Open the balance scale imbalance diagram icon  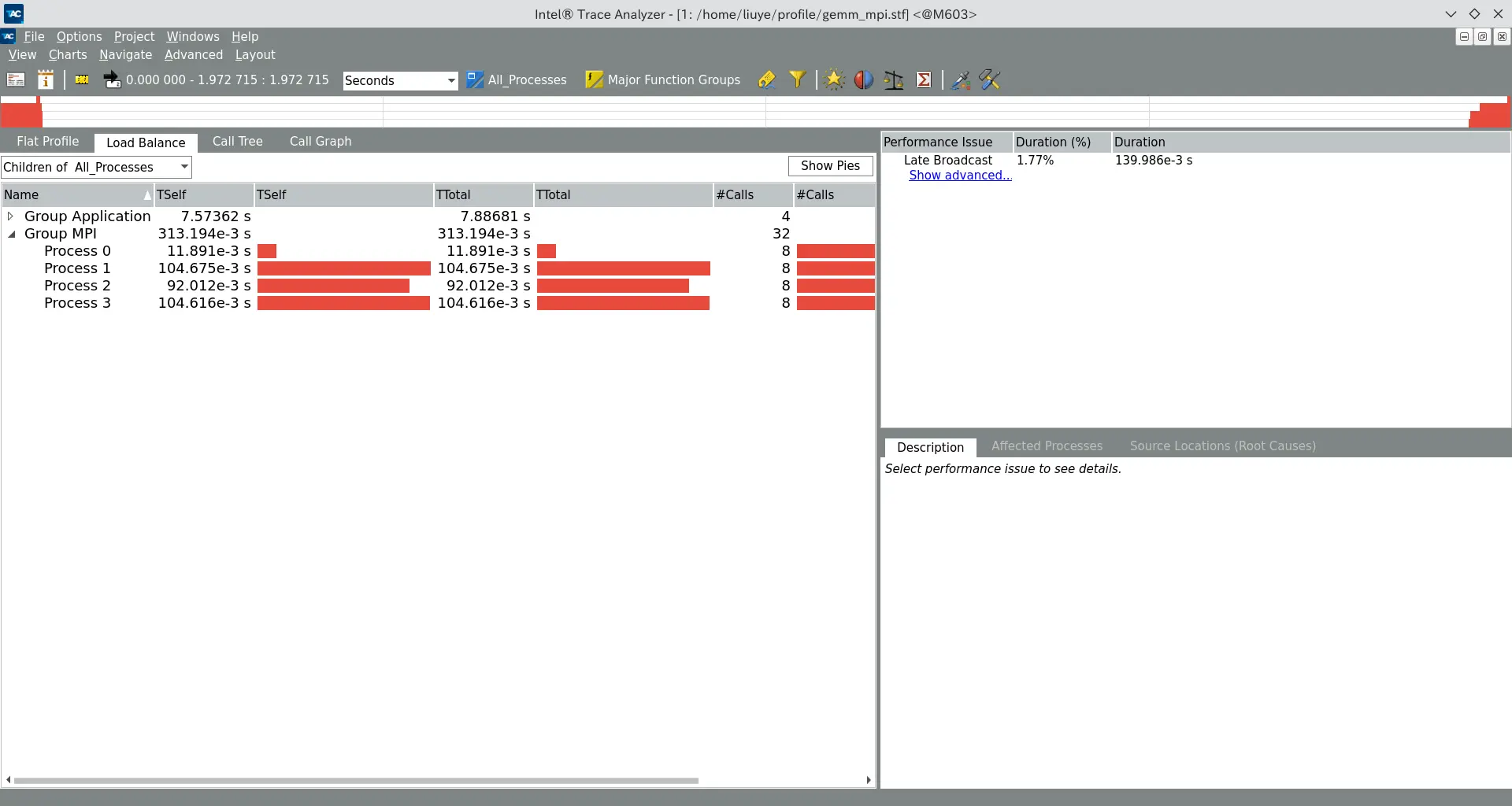(x=894, y=79)
